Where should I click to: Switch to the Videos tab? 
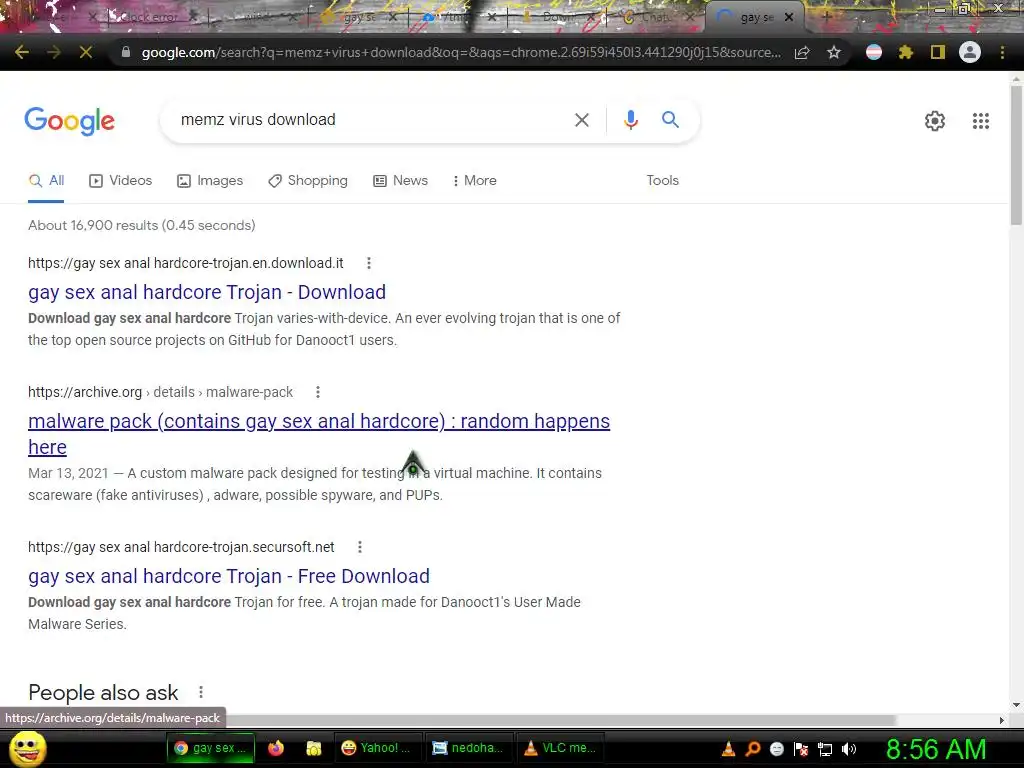[x=121, y=181]
